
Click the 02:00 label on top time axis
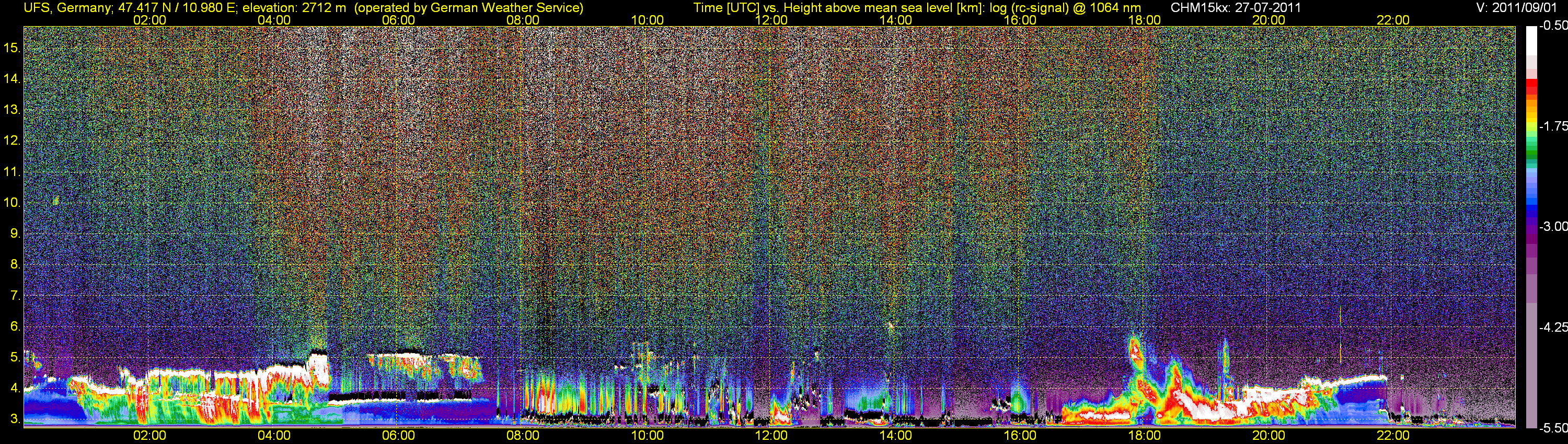pyautogui.click(x=149, y=20)
